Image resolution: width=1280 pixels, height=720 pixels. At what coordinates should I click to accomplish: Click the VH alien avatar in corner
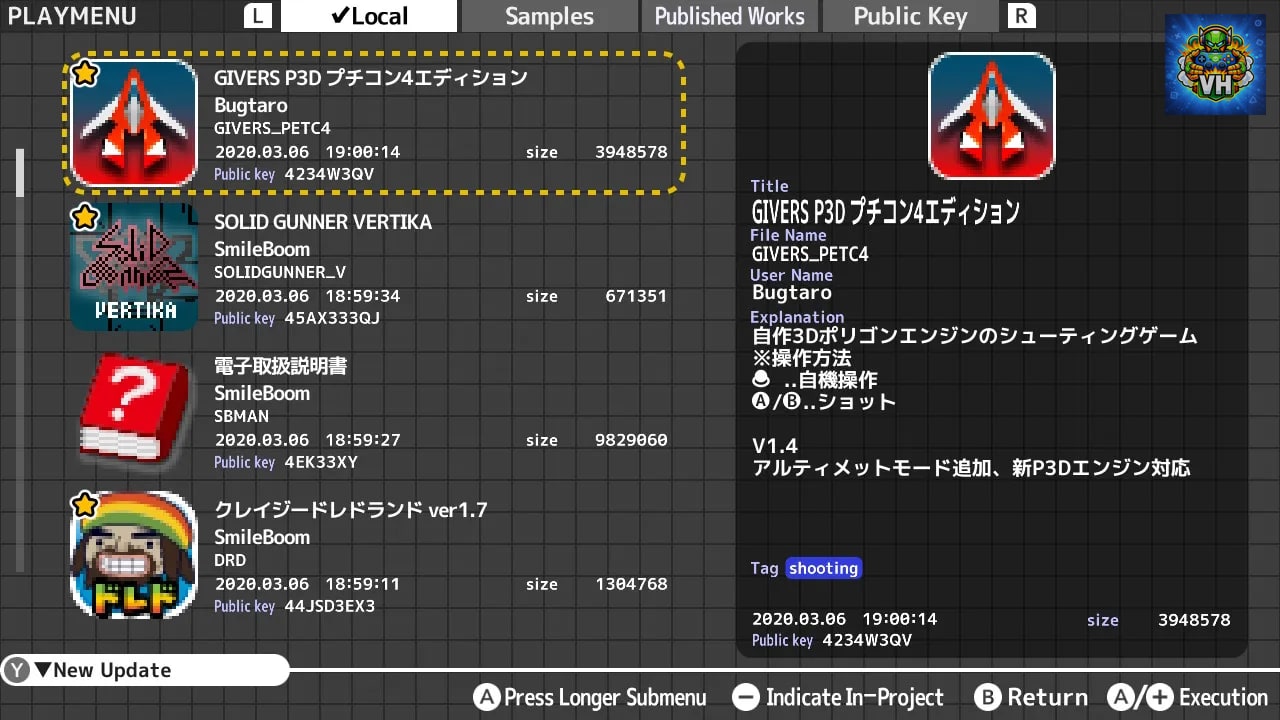click(1215, 64)
